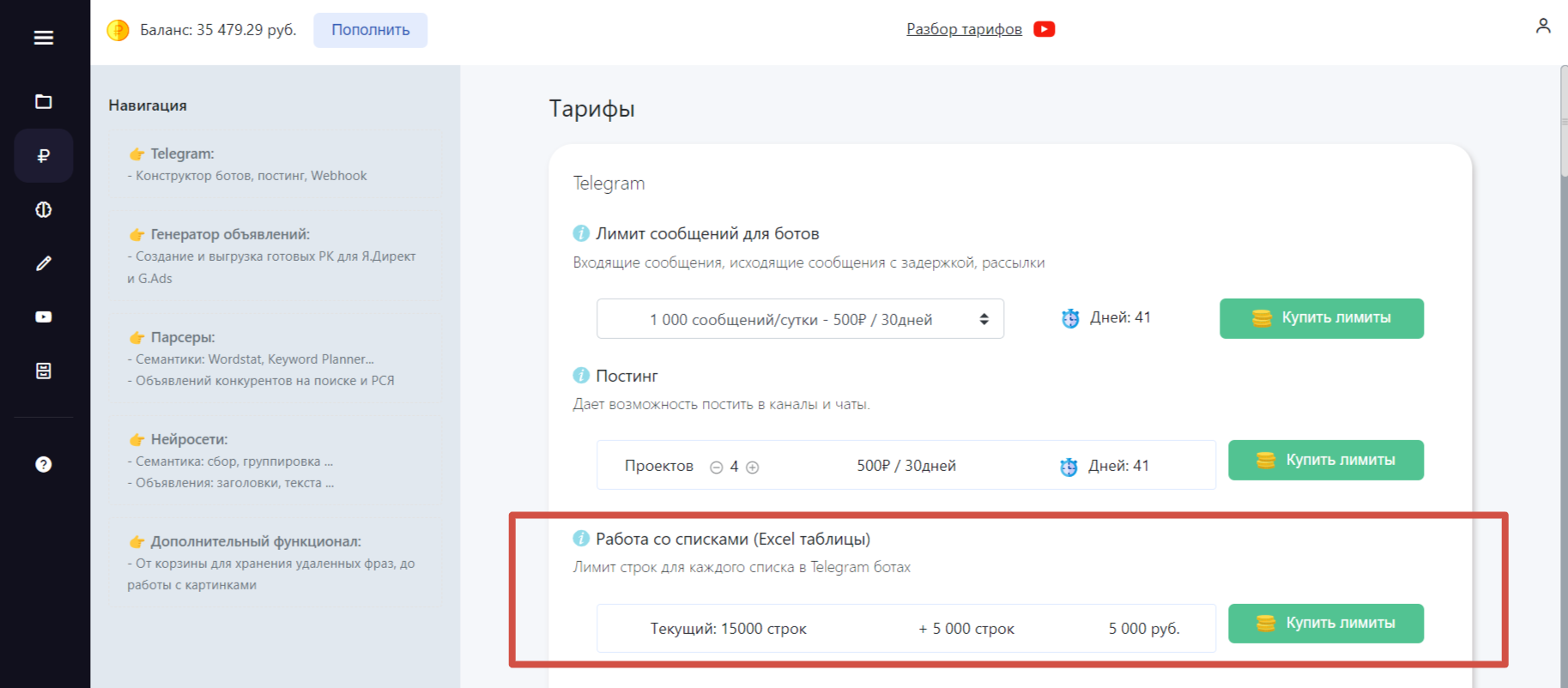Buy limits for Excel list rows
The height and width of the screenshot is (688, 1568).
(x=1326, y=624)
